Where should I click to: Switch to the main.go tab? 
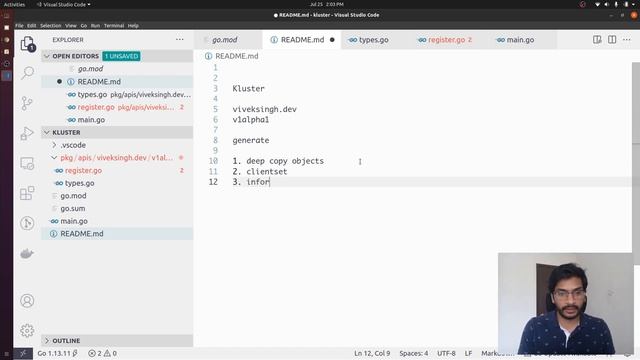[520, 40]
